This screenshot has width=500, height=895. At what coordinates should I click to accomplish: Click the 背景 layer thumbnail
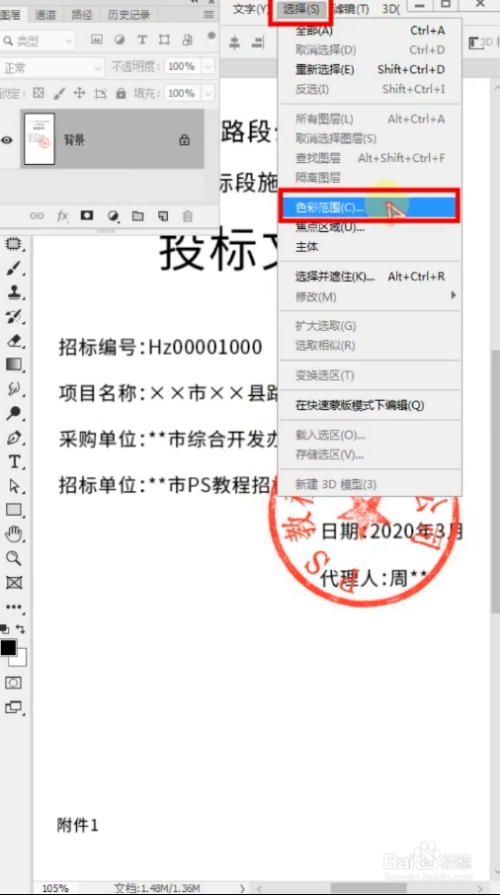[x=39, y=139]
